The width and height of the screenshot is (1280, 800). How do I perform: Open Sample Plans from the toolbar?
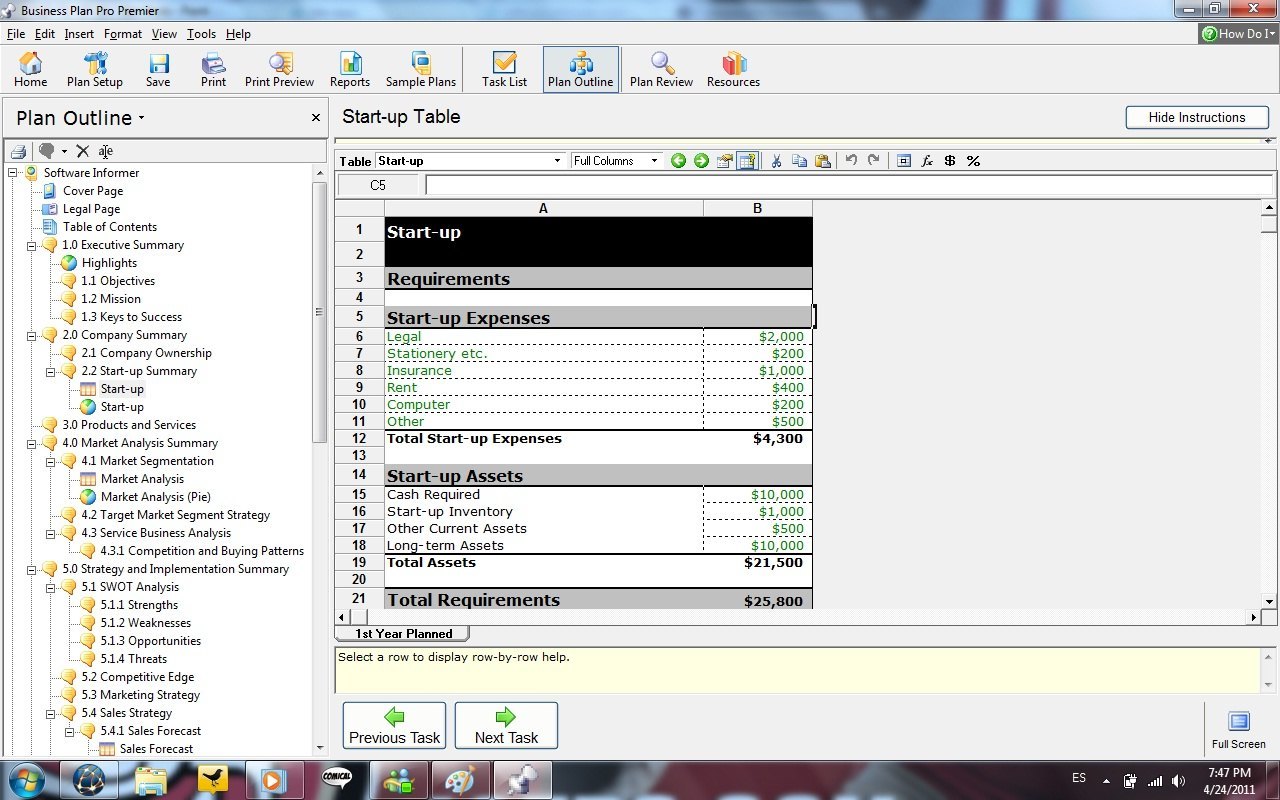point(421,70)
